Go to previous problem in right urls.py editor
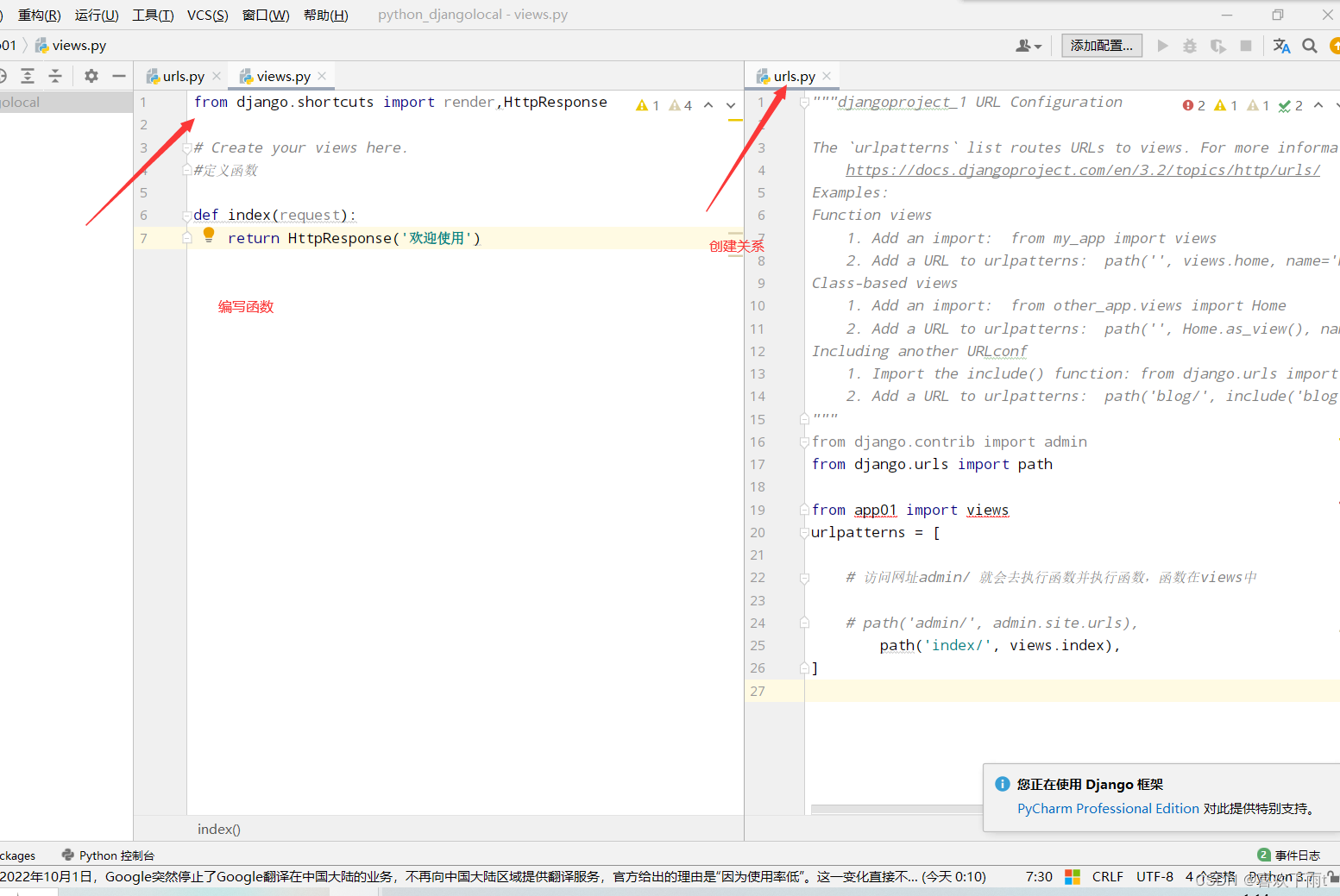 click(x=1318, y=105)
